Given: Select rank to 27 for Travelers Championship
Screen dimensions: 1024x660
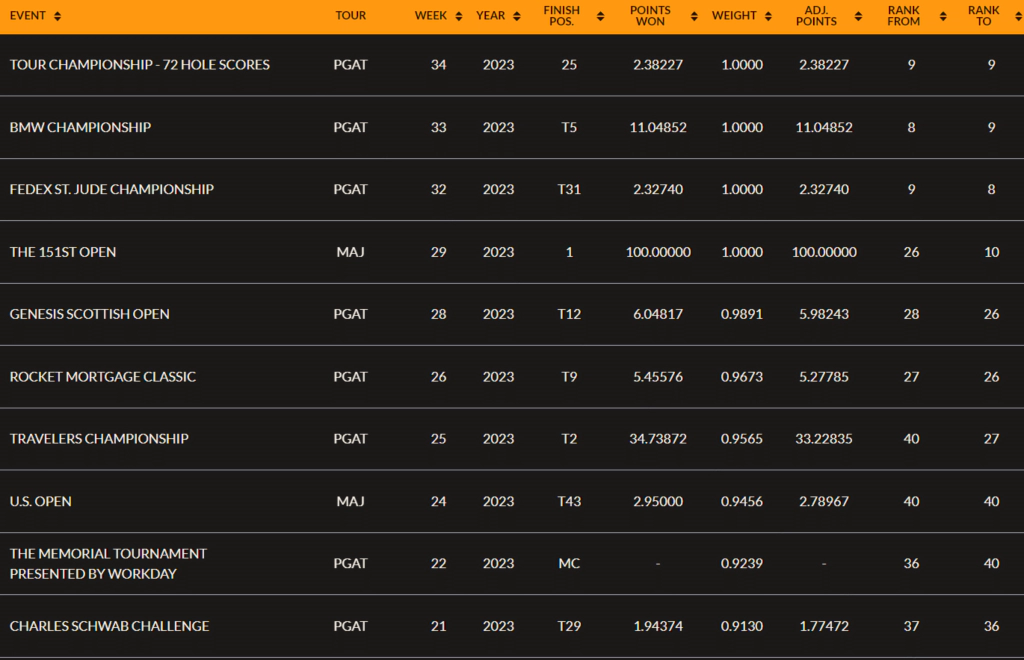Looking at the screenshot, I should coord(991,439).
